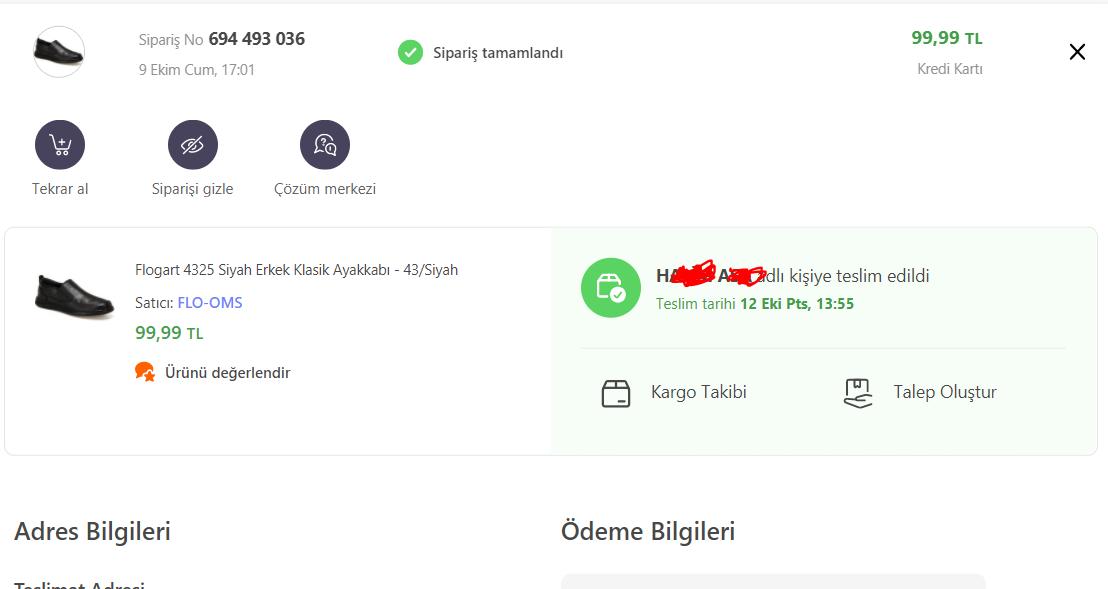Click the Ödeme Bilgileri section heading

coord(648,532)
